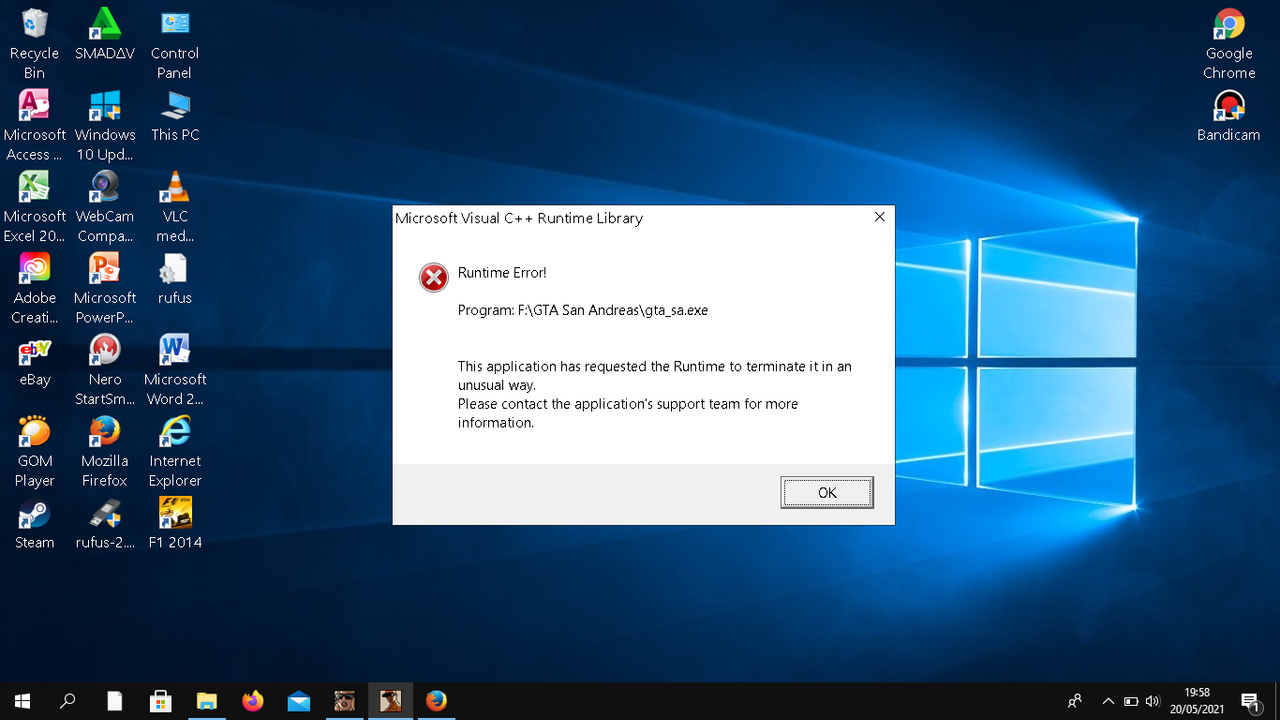Open File Explorer from the taskbar
The height and width of the screenshot is (720, 1280).
(207, 701)
